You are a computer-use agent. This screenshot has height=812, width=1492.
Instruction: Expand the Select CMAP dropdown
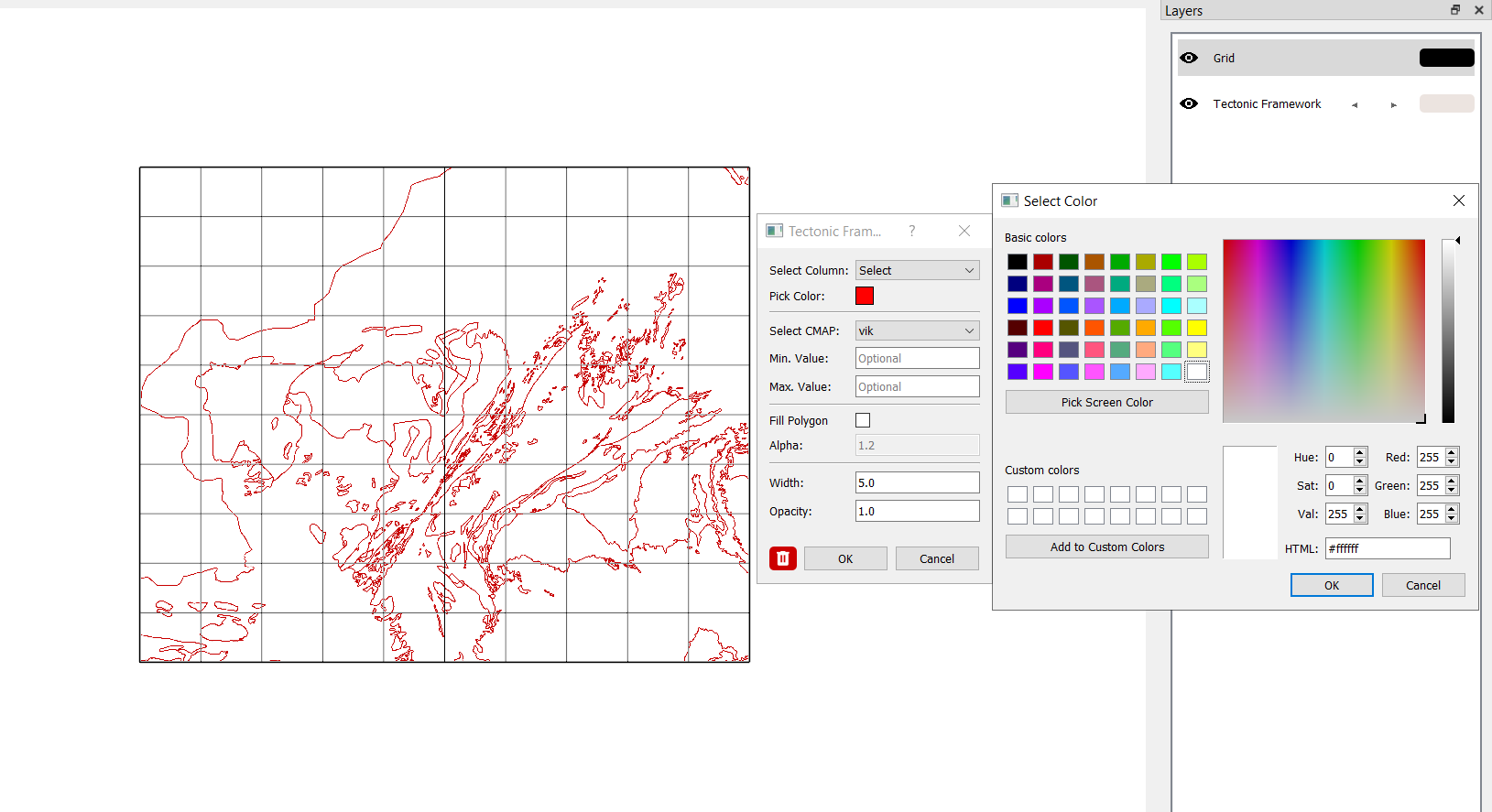[x=917, y=330]
